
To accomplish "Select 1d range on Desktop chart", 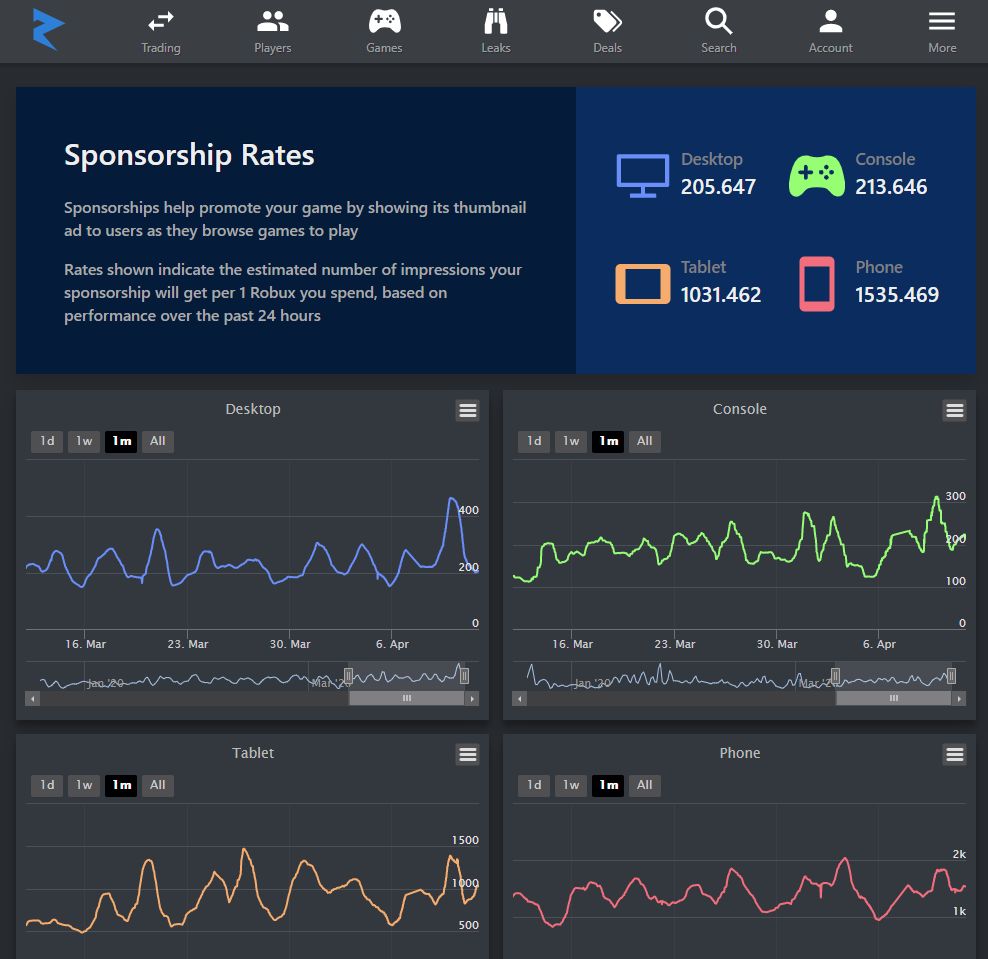I will tap(47, 441).
